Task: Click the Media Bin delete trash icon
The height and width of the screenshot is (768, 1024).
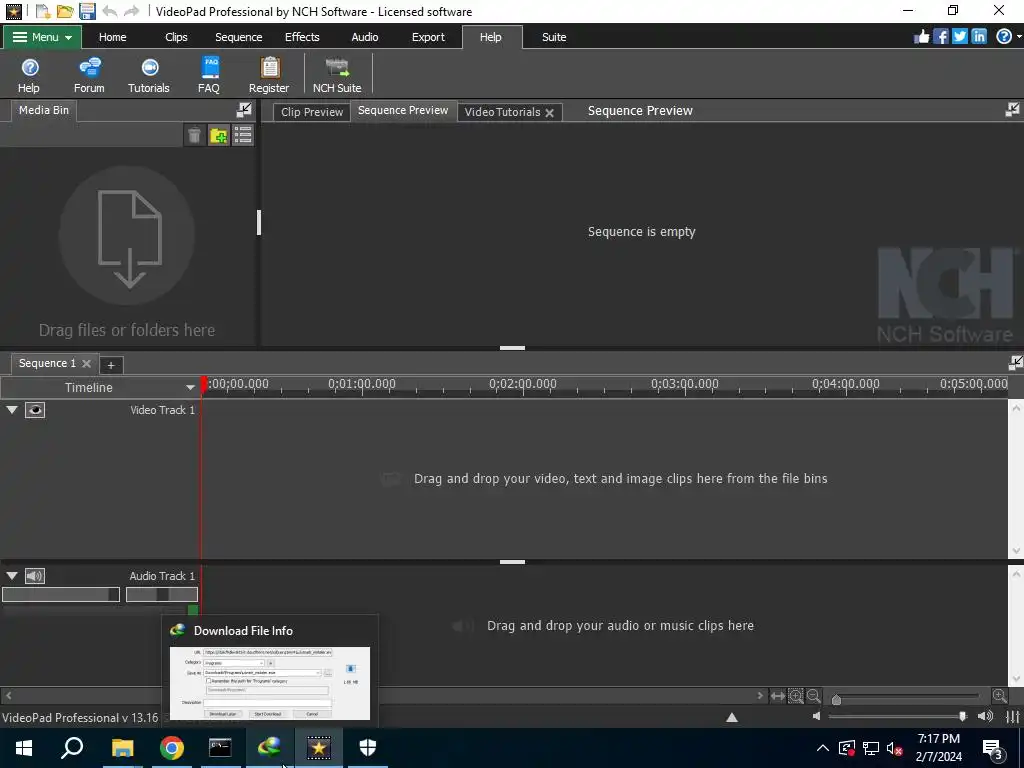Action: pos(194,135)
